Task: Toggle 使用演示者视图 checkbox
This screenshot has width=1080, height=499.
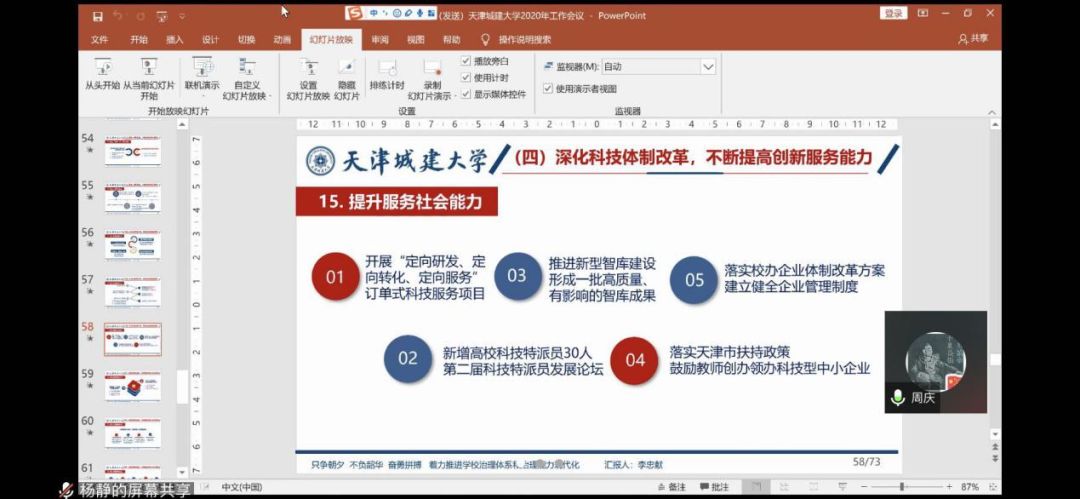Action: click(x=548, y=88)
